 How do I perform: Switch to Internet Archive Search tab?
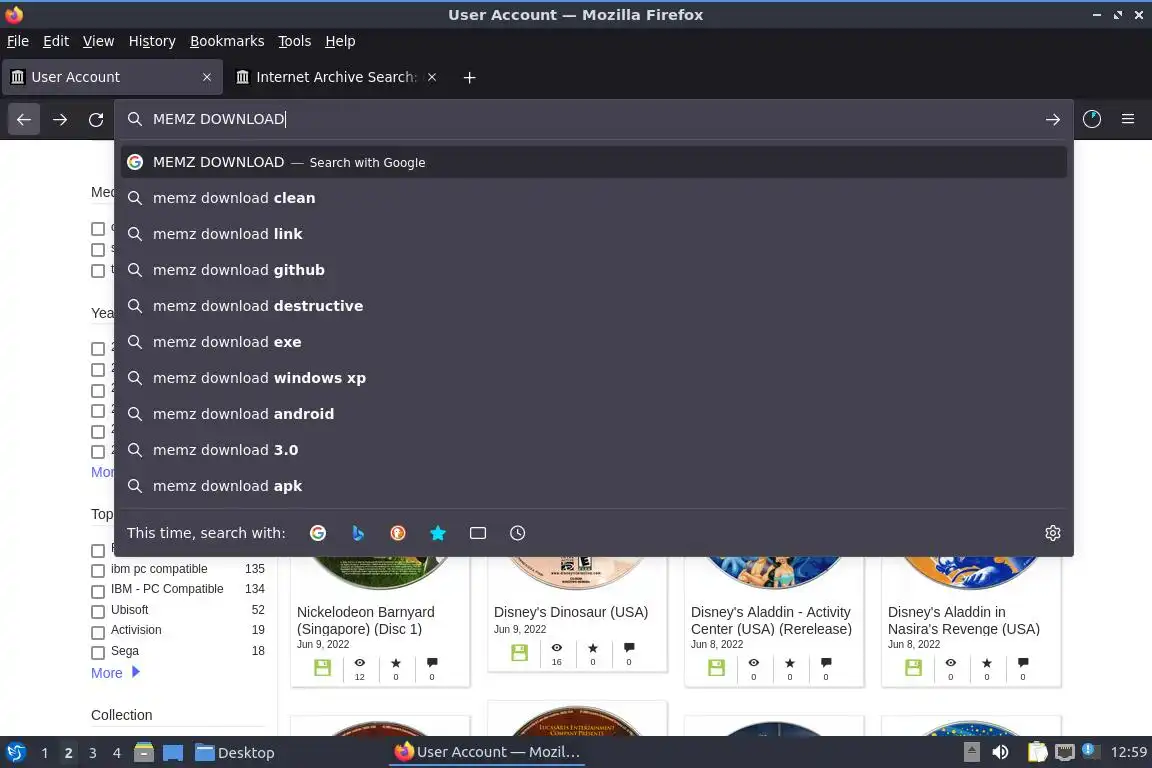point(336,77)
